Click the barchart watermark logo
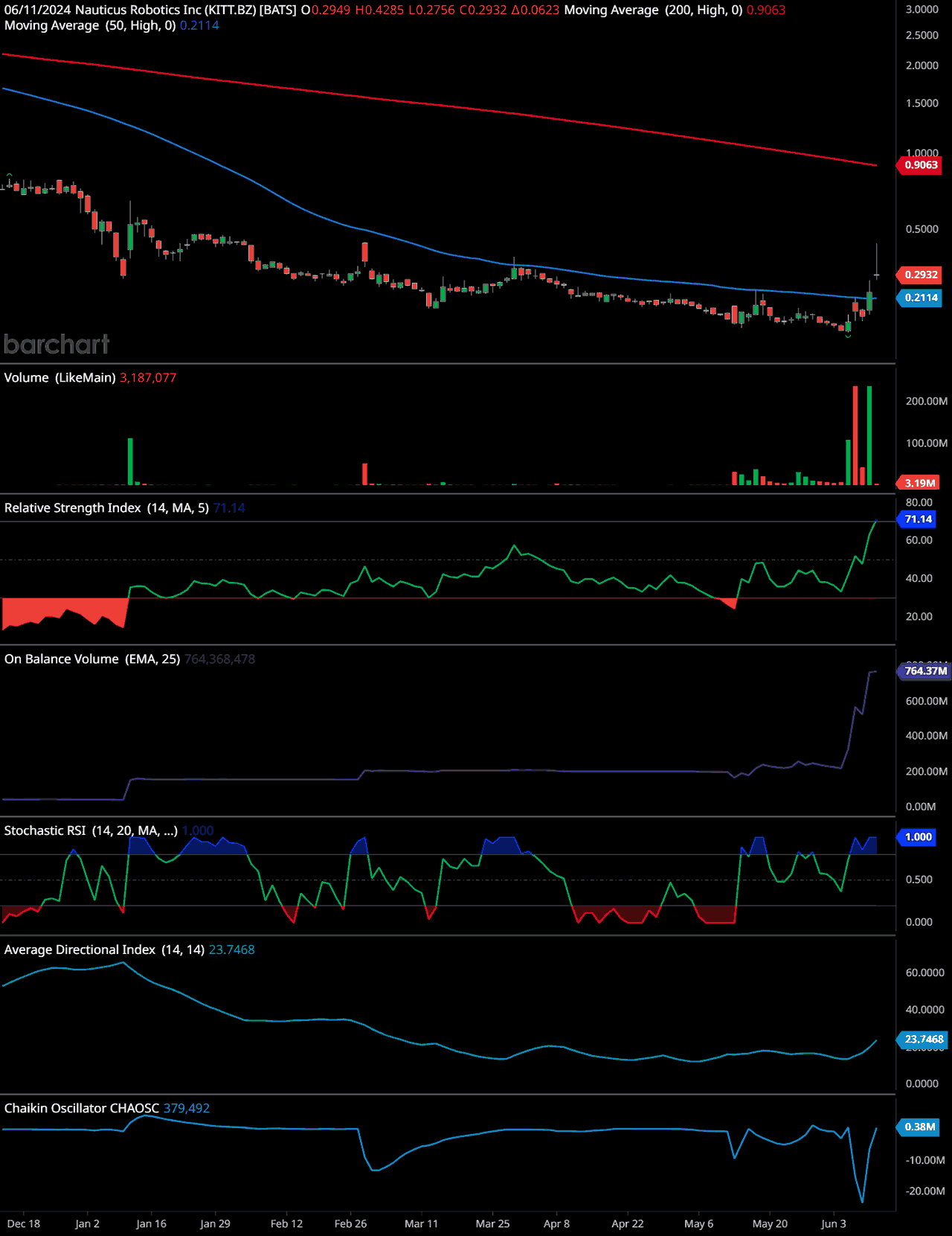952x1236 pixels. pos(57,344)
